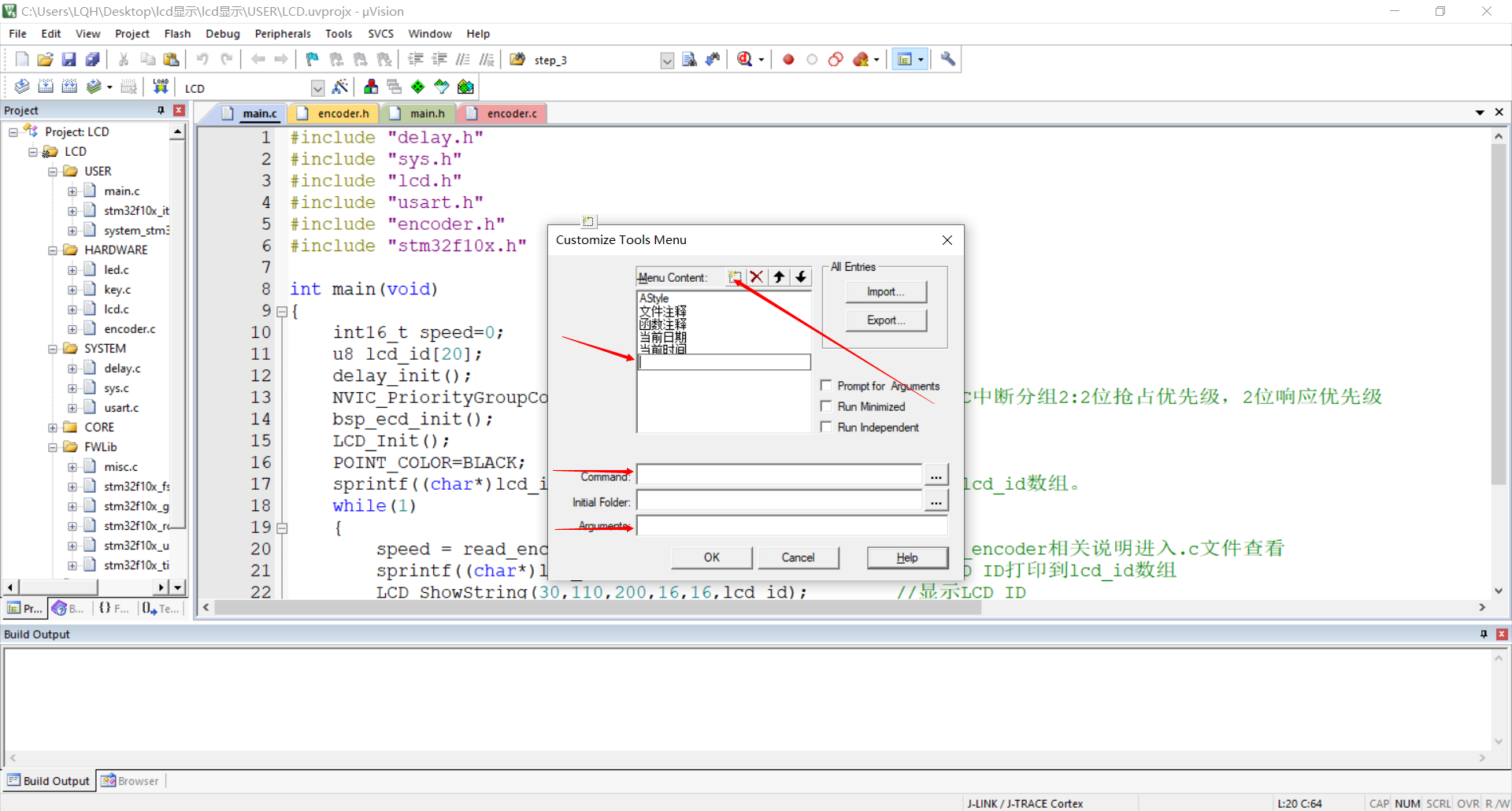The image size is (1512, 811).
Task: Toggle the Run Minimized checkbox
Action: (x=826, y=406)
